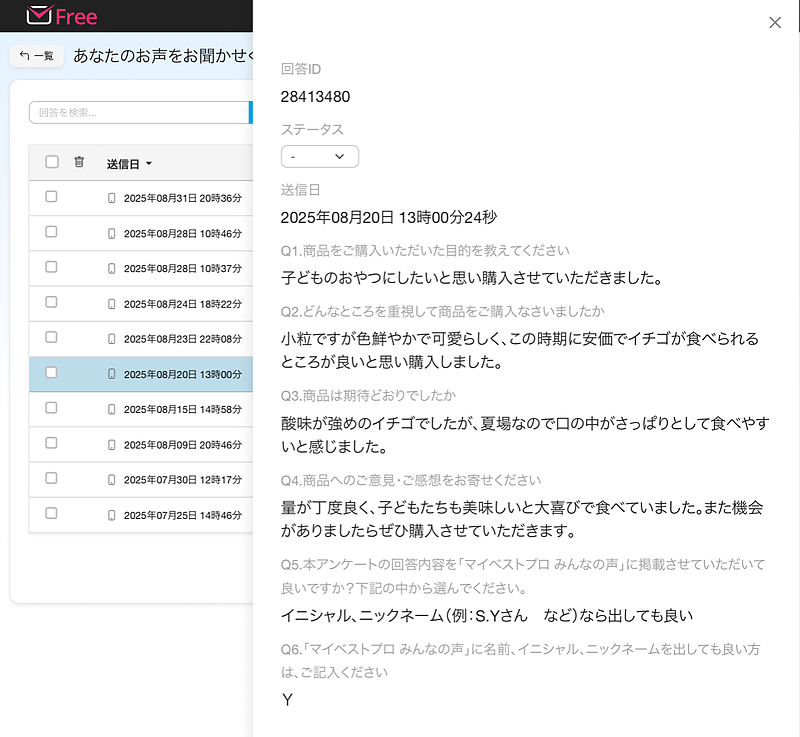Click phone icon in 08月24日 18時22分 row
The image size is (800, 737).
pyautogui.click(x=112, y=303)
